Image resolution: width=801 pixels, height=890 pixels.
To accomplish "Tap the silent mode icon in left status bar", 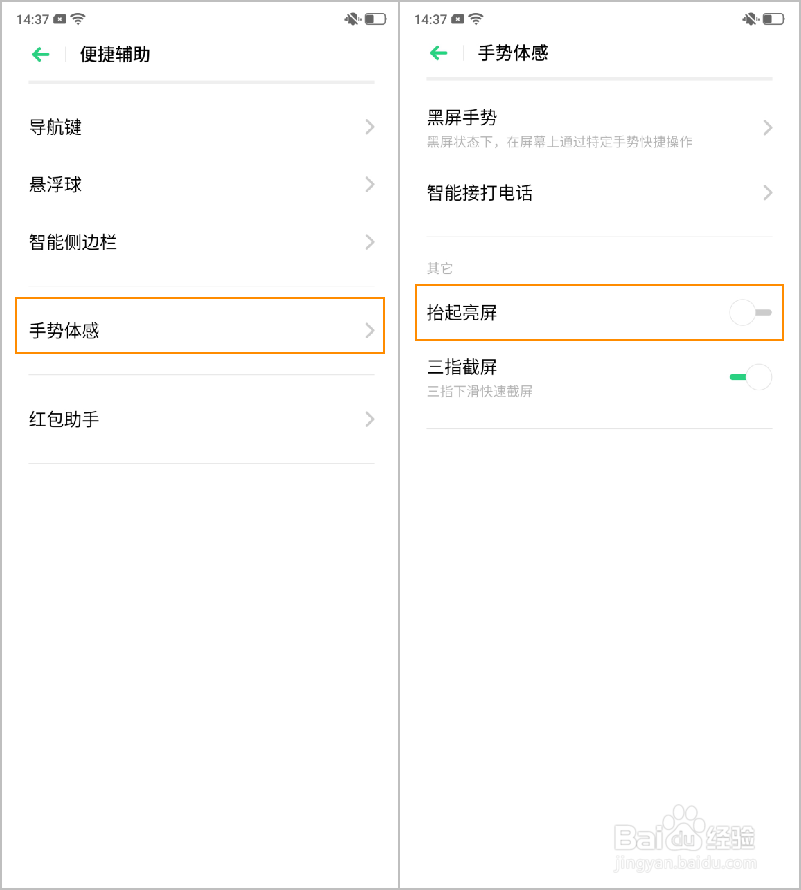I will point(353,19).
